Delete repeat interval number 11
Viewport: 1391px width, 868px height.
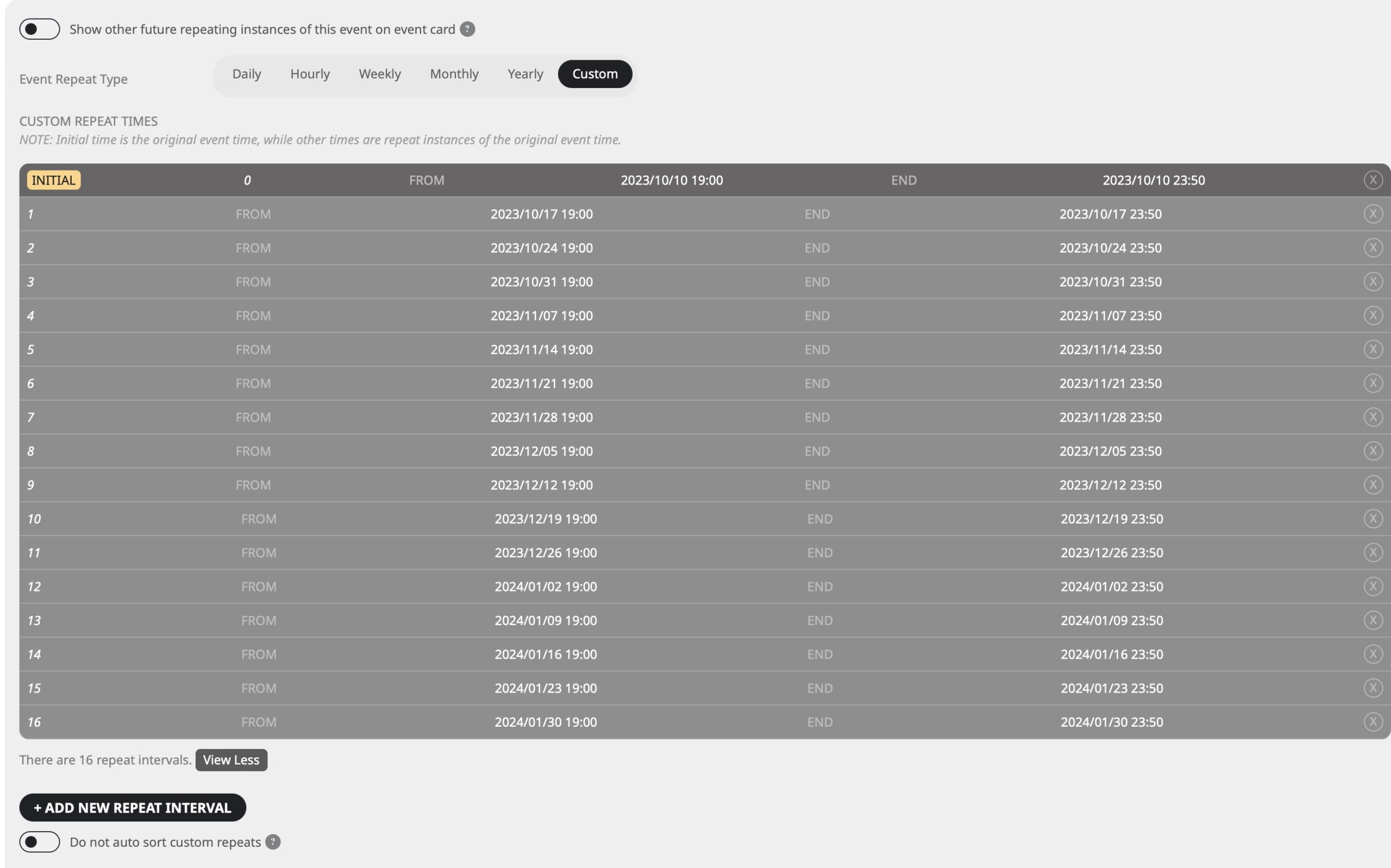(1373, 553)
